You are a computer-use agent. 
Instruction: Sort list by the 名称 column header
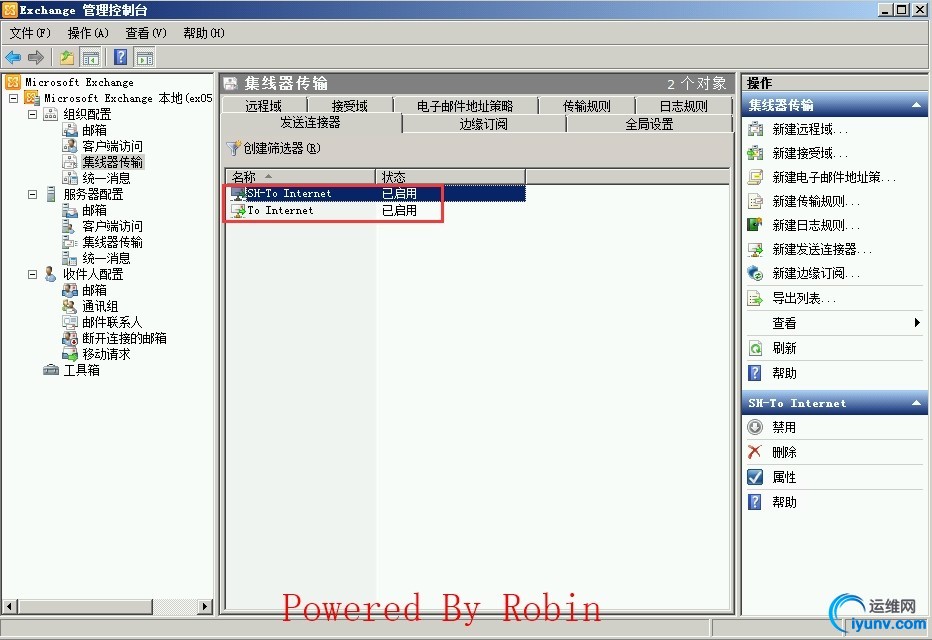pos(300,176)
